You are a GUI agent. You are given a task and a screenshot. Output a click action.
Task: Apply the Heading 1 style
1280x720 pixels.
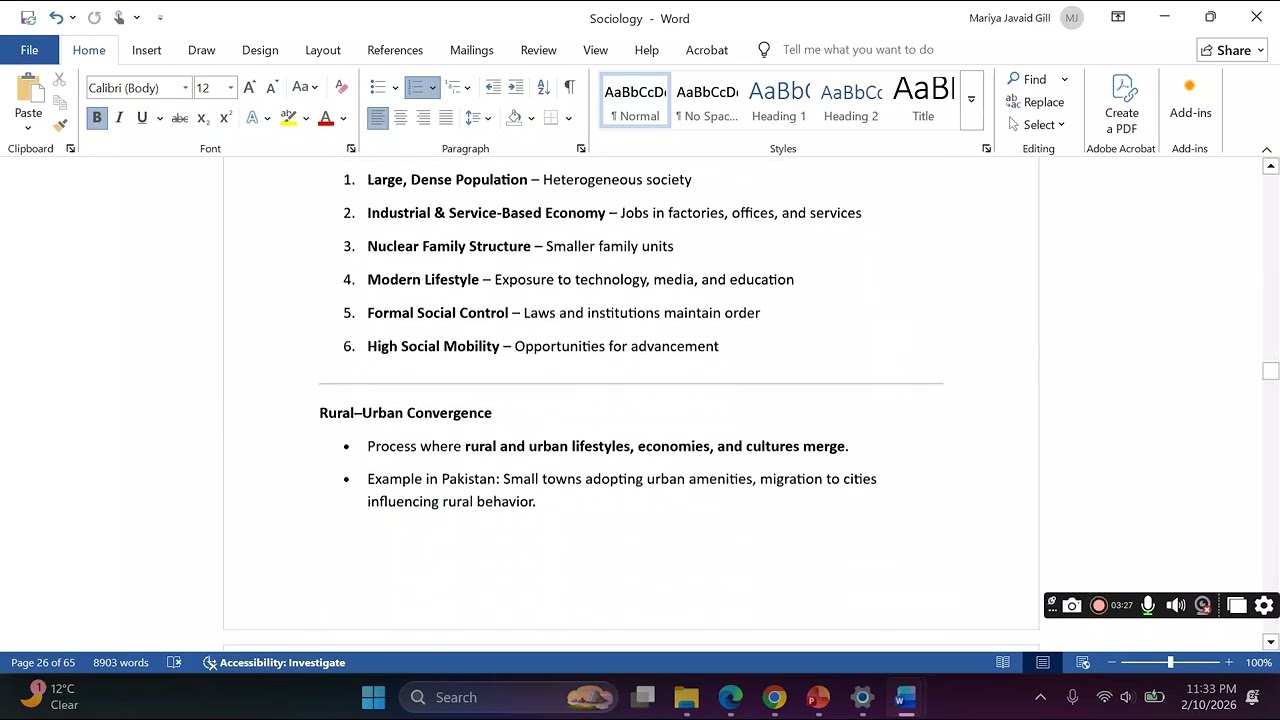(779, 100)
